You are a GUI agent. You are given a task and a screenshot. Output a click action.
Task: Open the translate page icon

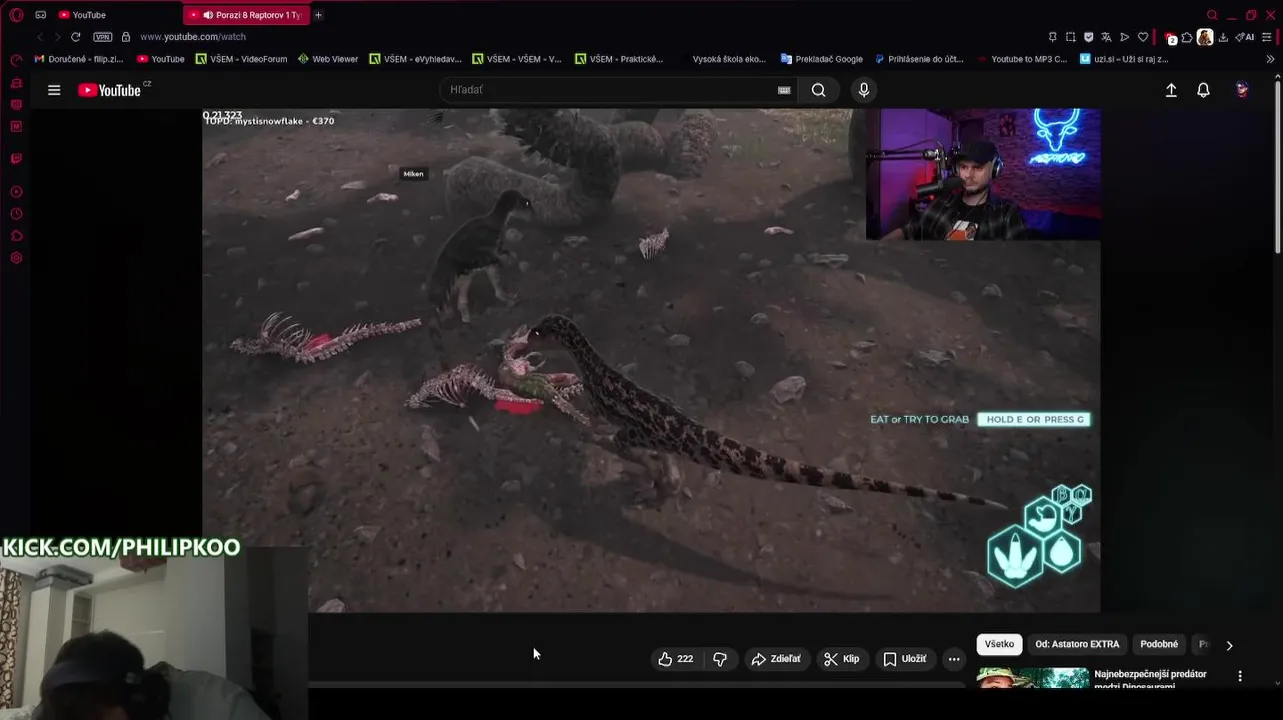click(1106, 37)
